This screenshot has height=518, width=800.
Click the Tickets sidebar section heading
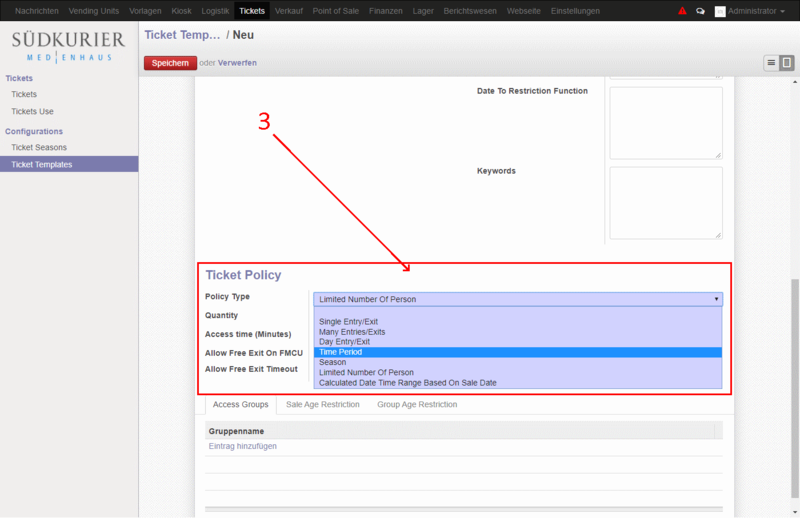pyautogui.click(x=19, y=78)
